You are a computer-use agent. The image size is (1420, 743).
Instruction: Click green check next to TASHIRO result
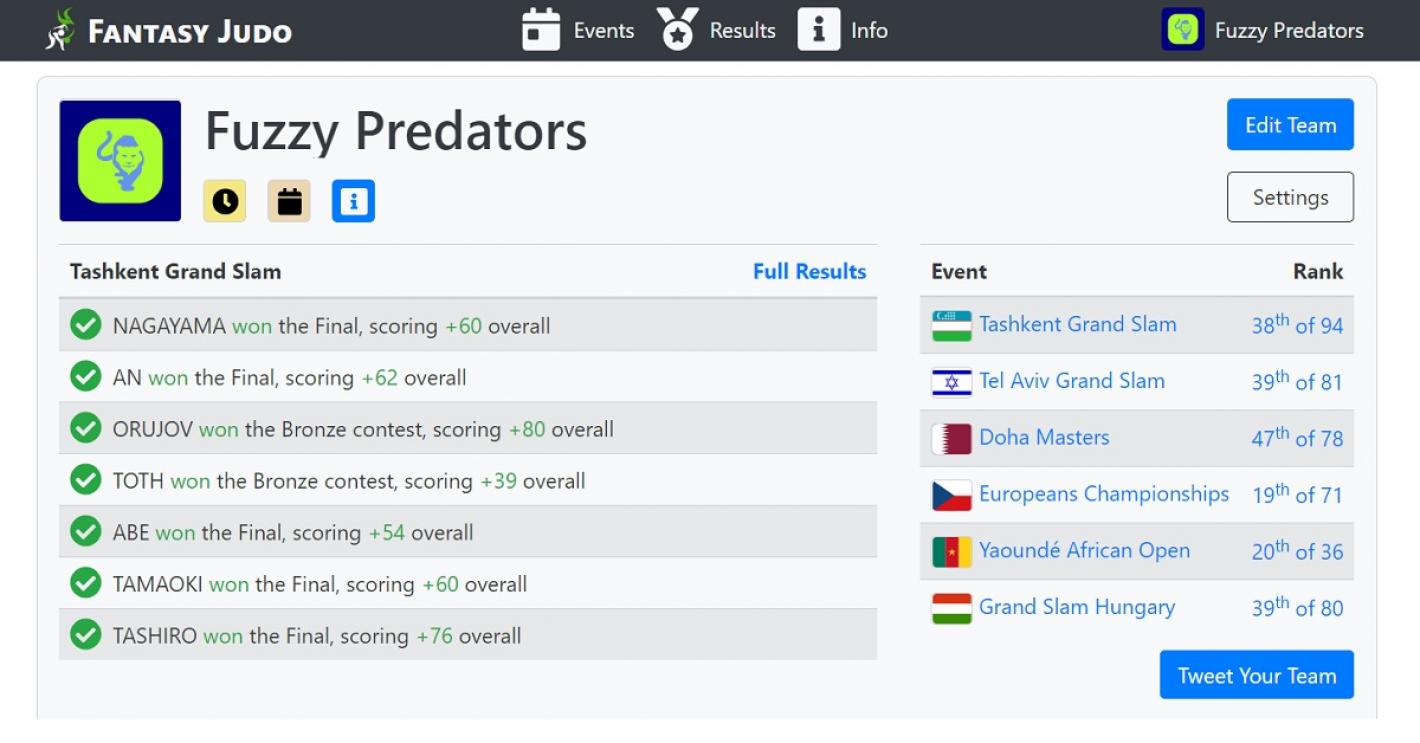pos(86,635)
